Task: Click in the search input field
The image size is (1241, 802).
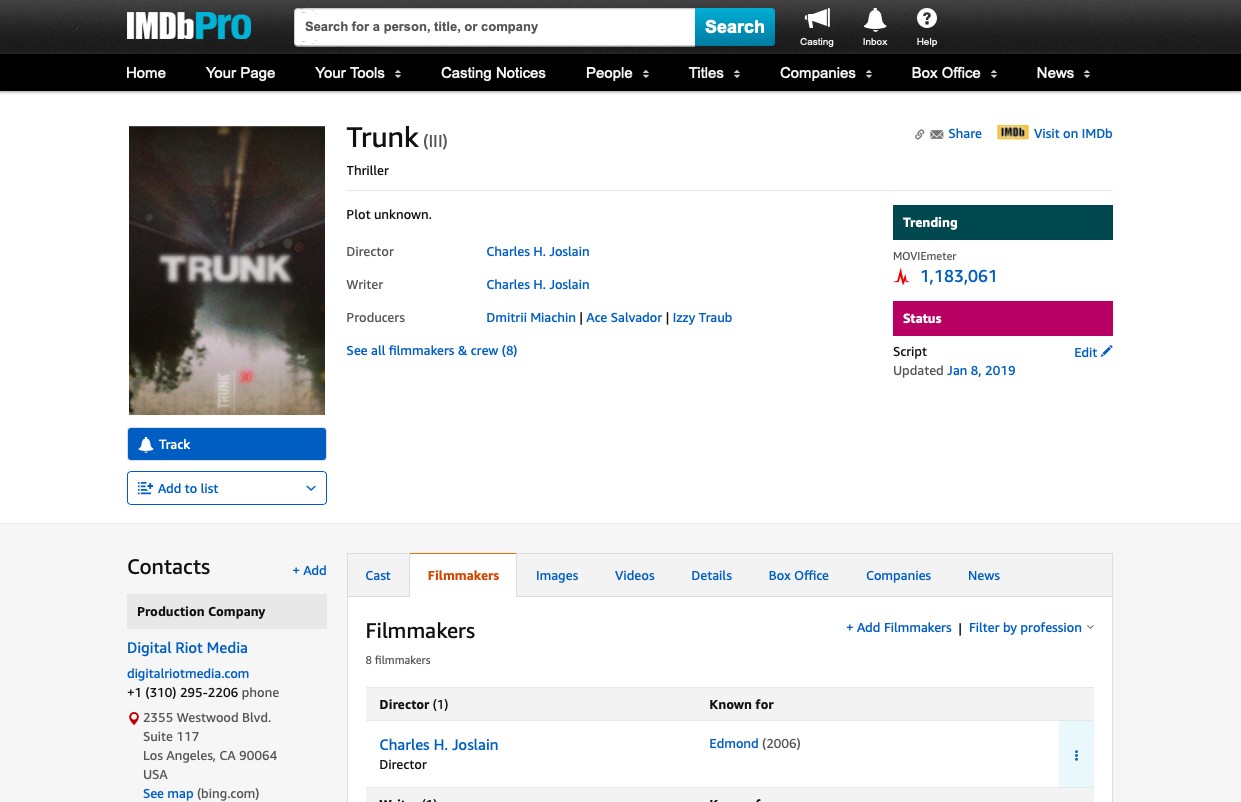Action: point(495,27)
